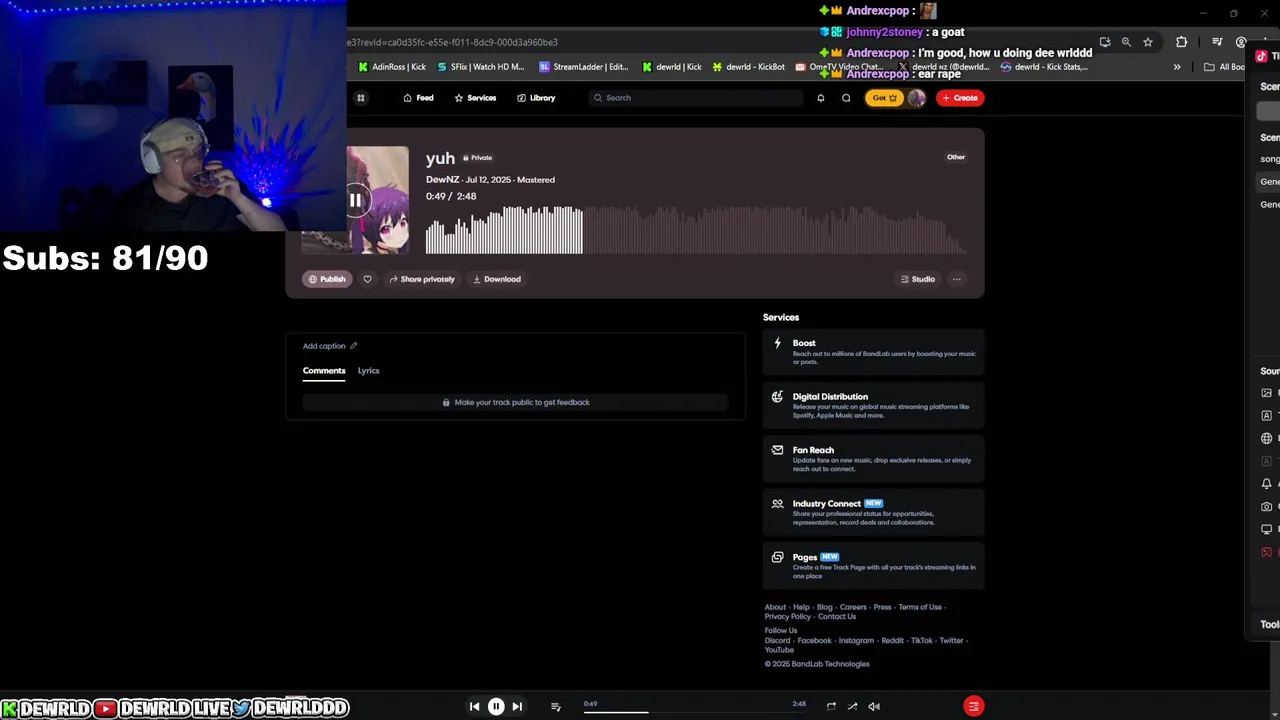
Task: Open the chat messages icon
Action: pyautogui.click(x=846, y=98)
